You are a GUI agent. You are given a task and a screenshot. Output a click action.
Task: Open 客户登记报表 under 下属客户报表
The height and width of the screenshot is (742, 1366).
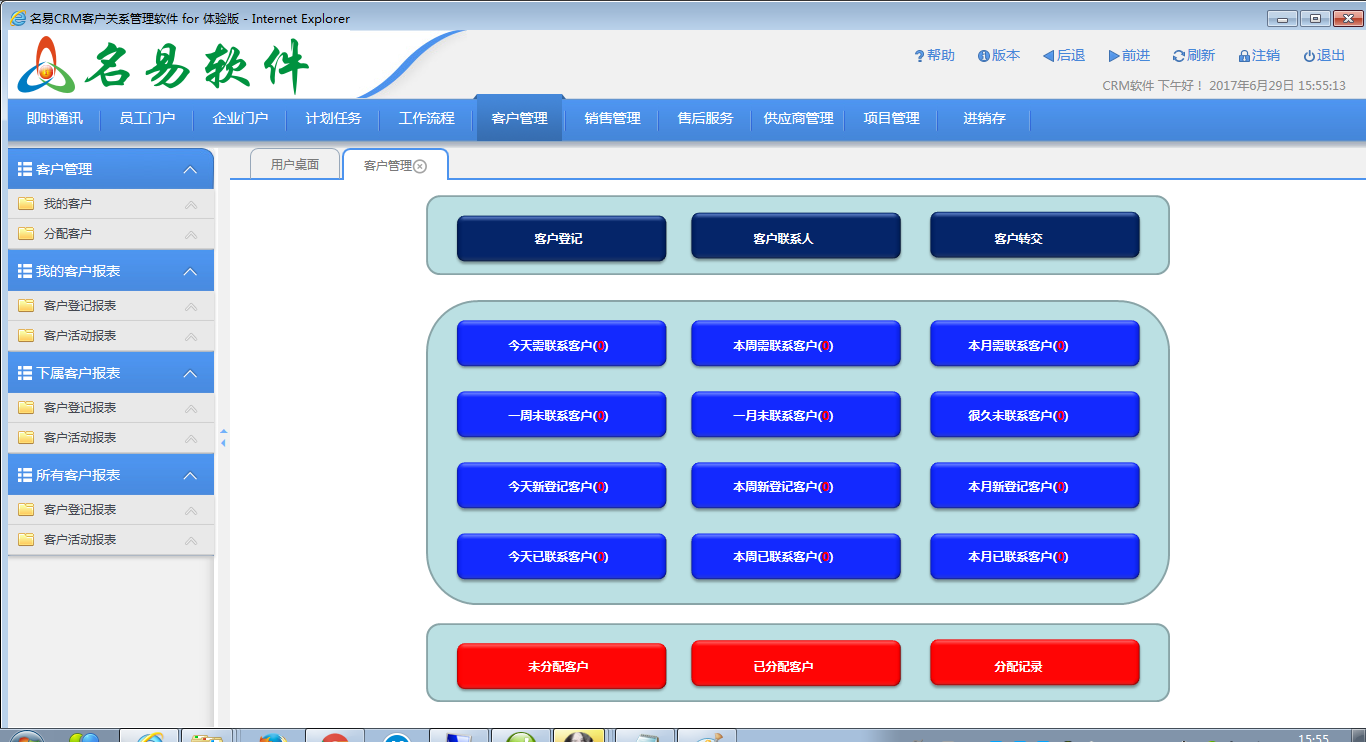coord(111,408)
